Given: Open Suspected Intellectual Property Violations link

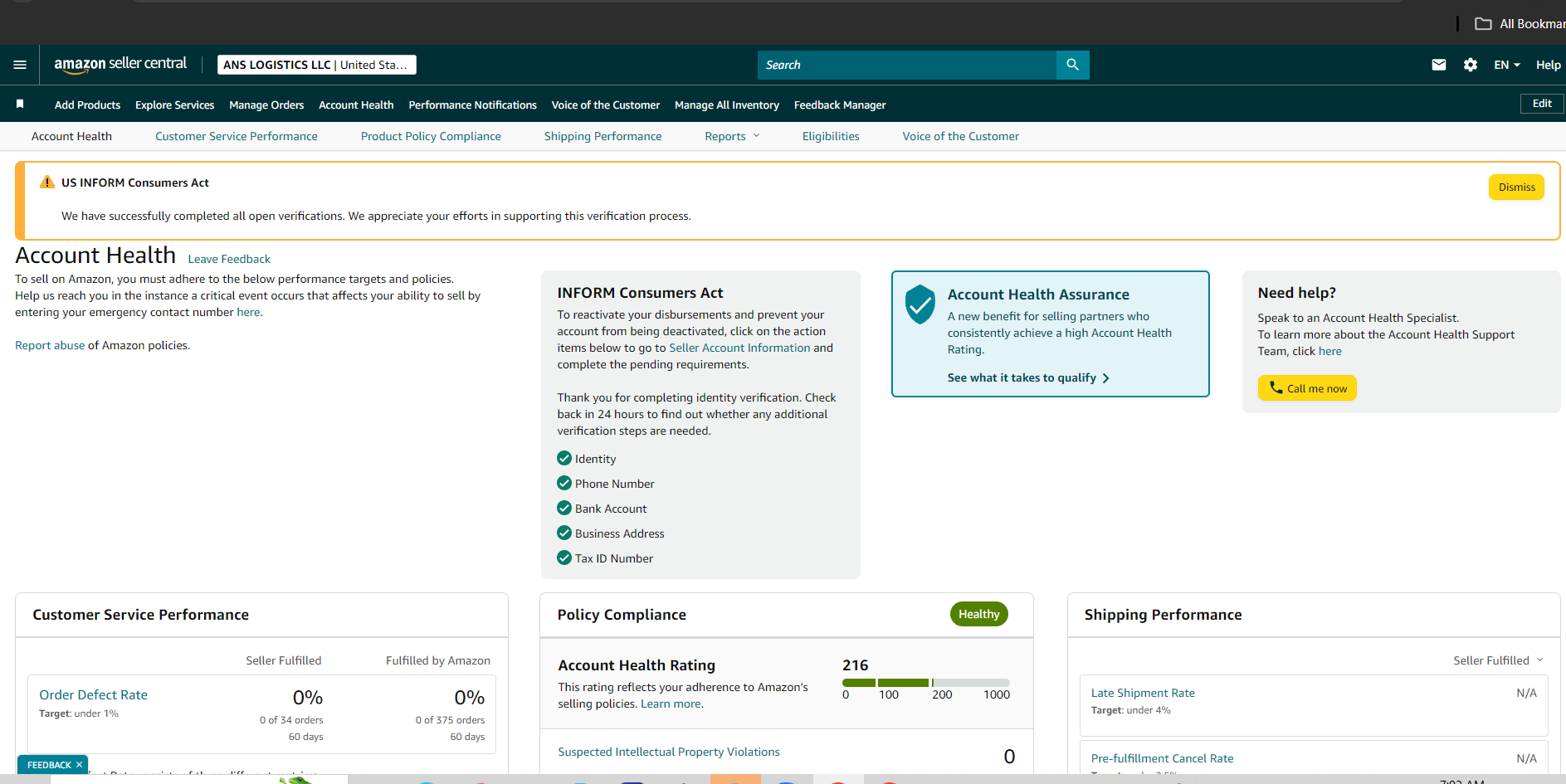Looking at the screenshot, I should [669, 752].
